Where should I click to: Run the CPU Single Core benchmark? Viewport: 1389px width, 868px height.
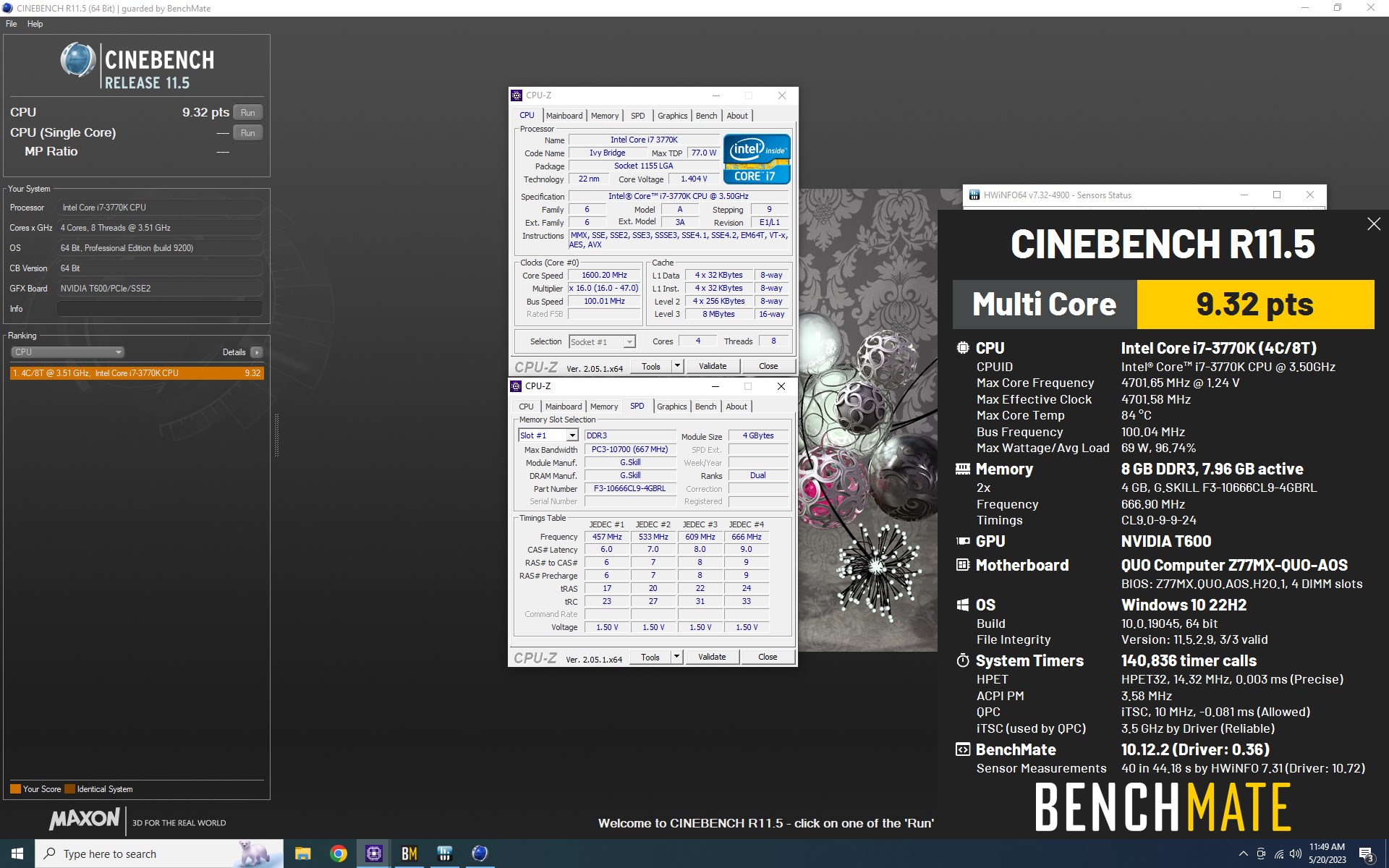click(x=248, y=133)
